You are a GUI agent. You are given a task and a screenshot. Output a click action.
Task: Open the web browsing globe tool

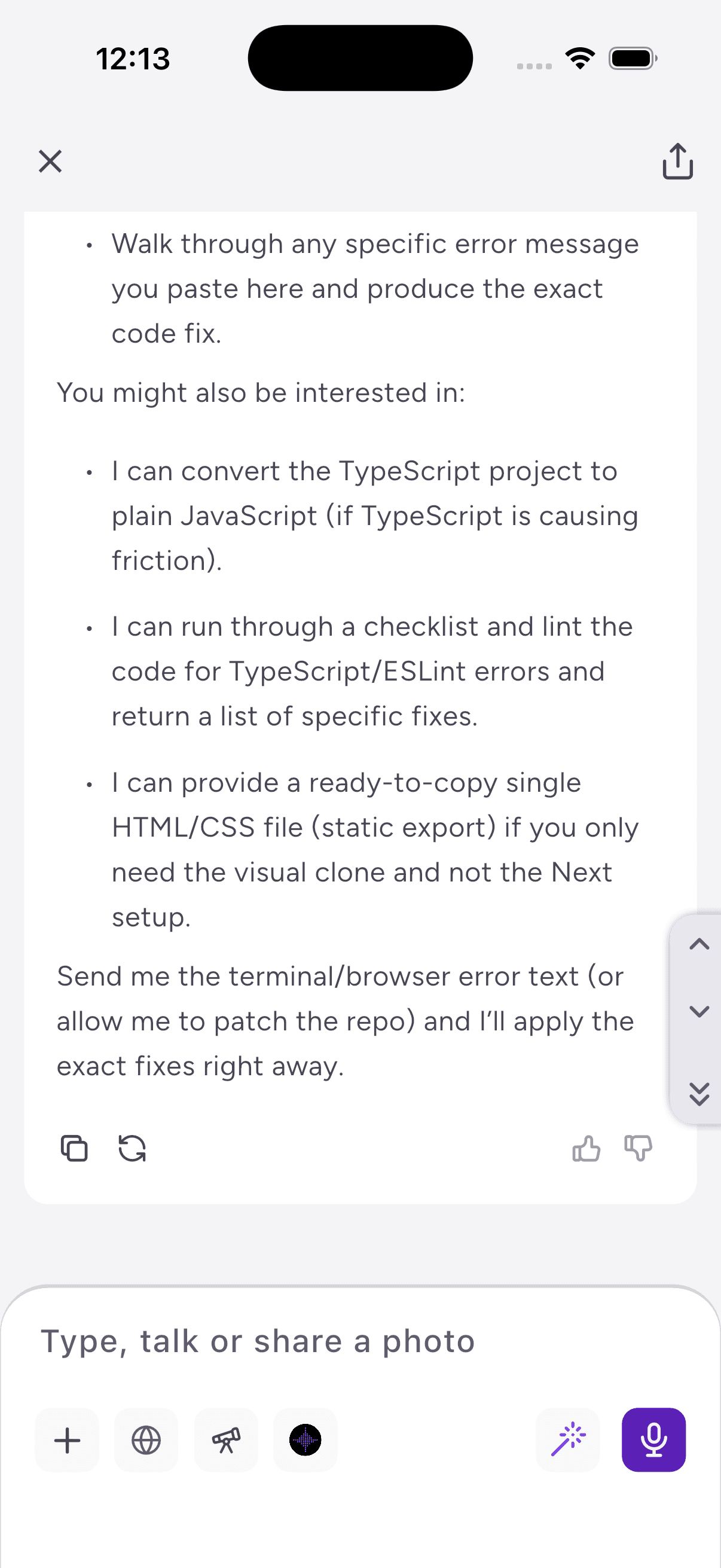click(146, 1439)
